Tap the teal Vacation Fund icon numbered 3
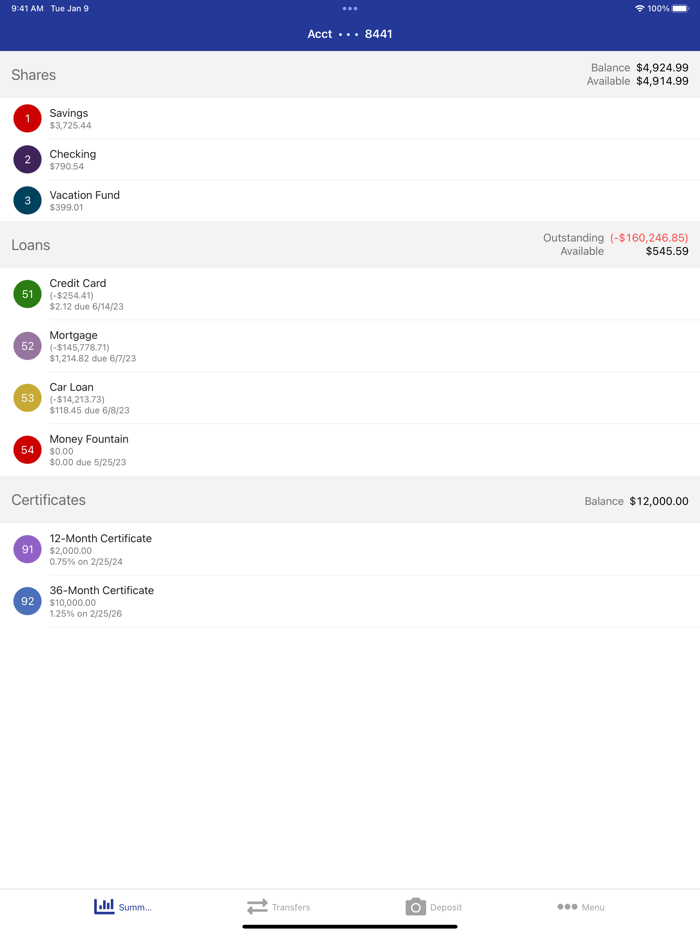The image size is (700, 934). [x=27, y=201]
